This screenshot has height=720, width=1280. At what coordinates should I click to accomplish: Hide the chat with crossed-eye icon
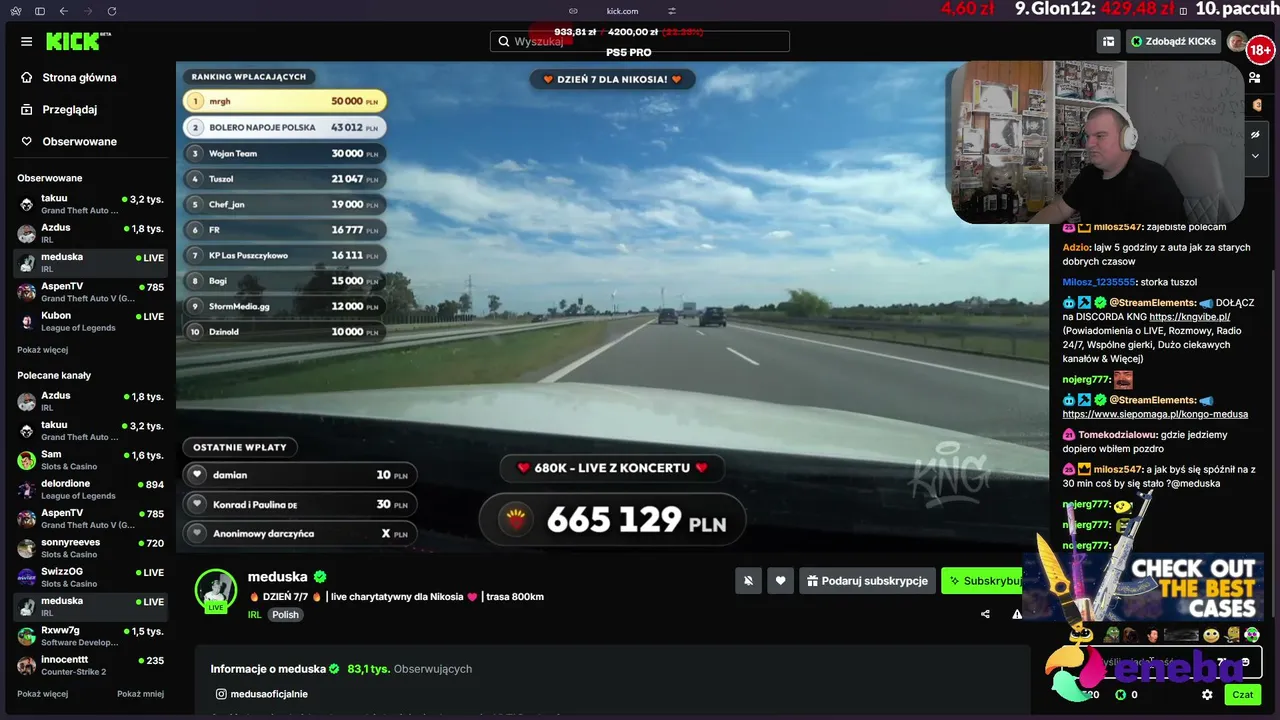tap(1255, 134)
